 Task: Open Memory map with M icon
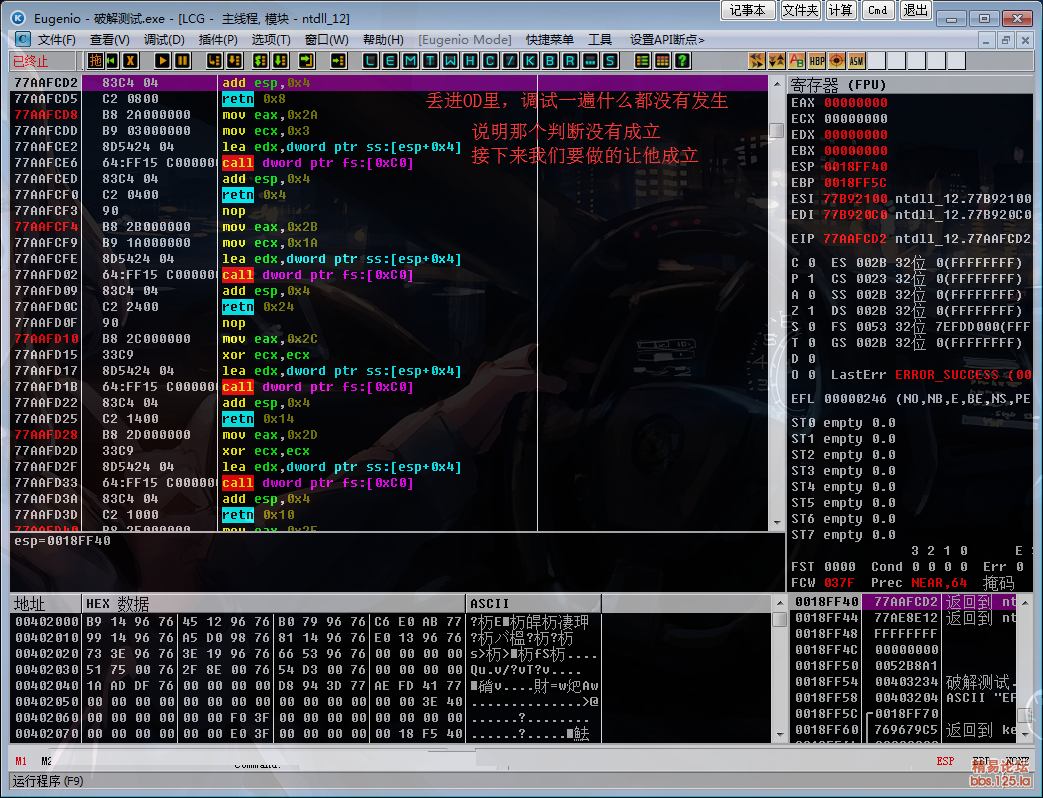[410, 61]
